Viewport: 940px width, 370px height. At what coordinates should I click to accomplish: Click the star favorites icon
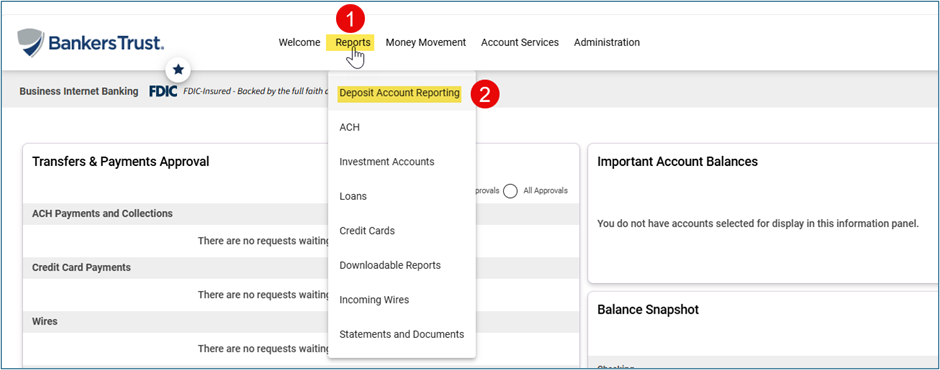(x=178, y=70)
